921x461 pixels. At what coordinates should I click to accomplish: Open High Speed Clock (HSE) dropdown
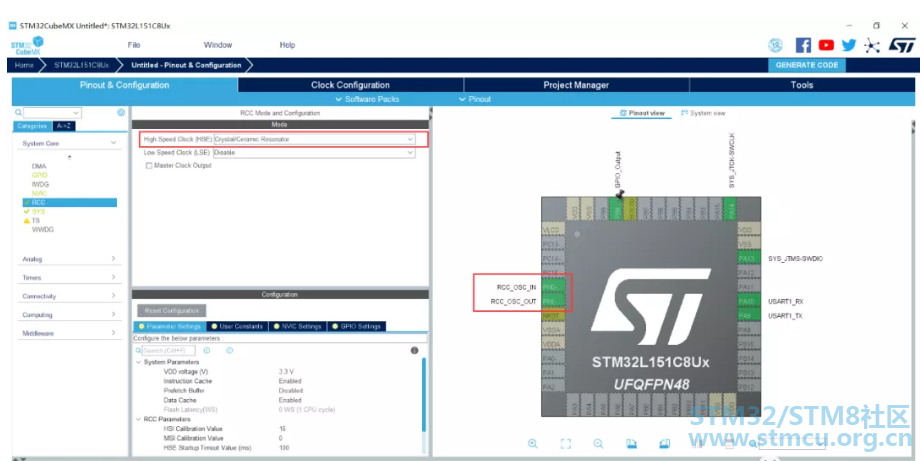click(314, 139)
